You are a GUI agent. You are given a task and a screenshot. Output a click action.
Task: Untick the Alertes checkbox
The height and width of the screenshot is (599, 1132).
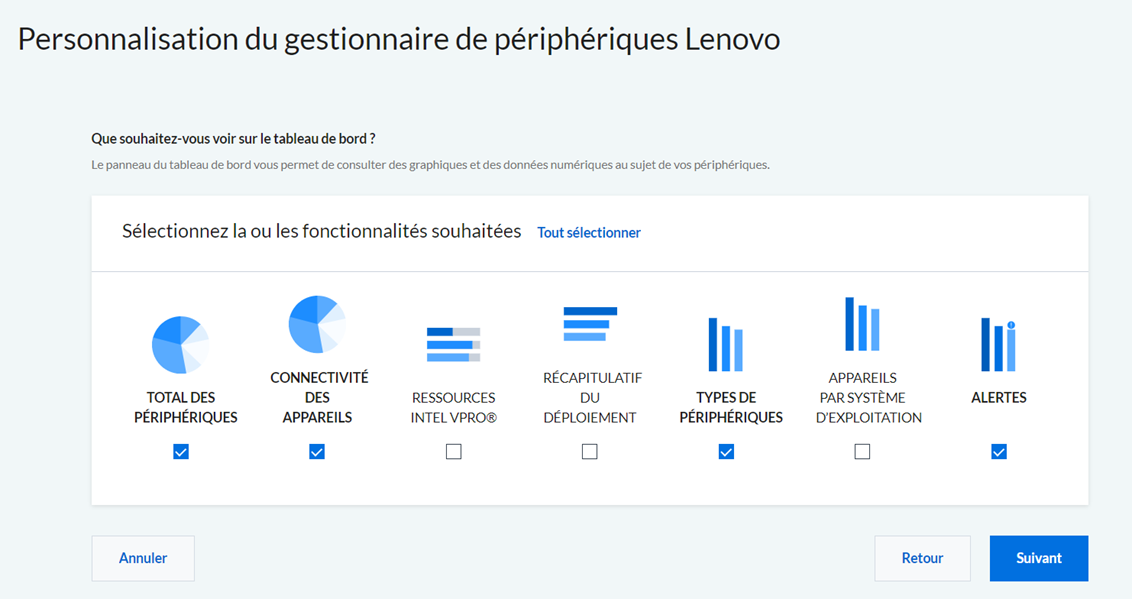999,452
